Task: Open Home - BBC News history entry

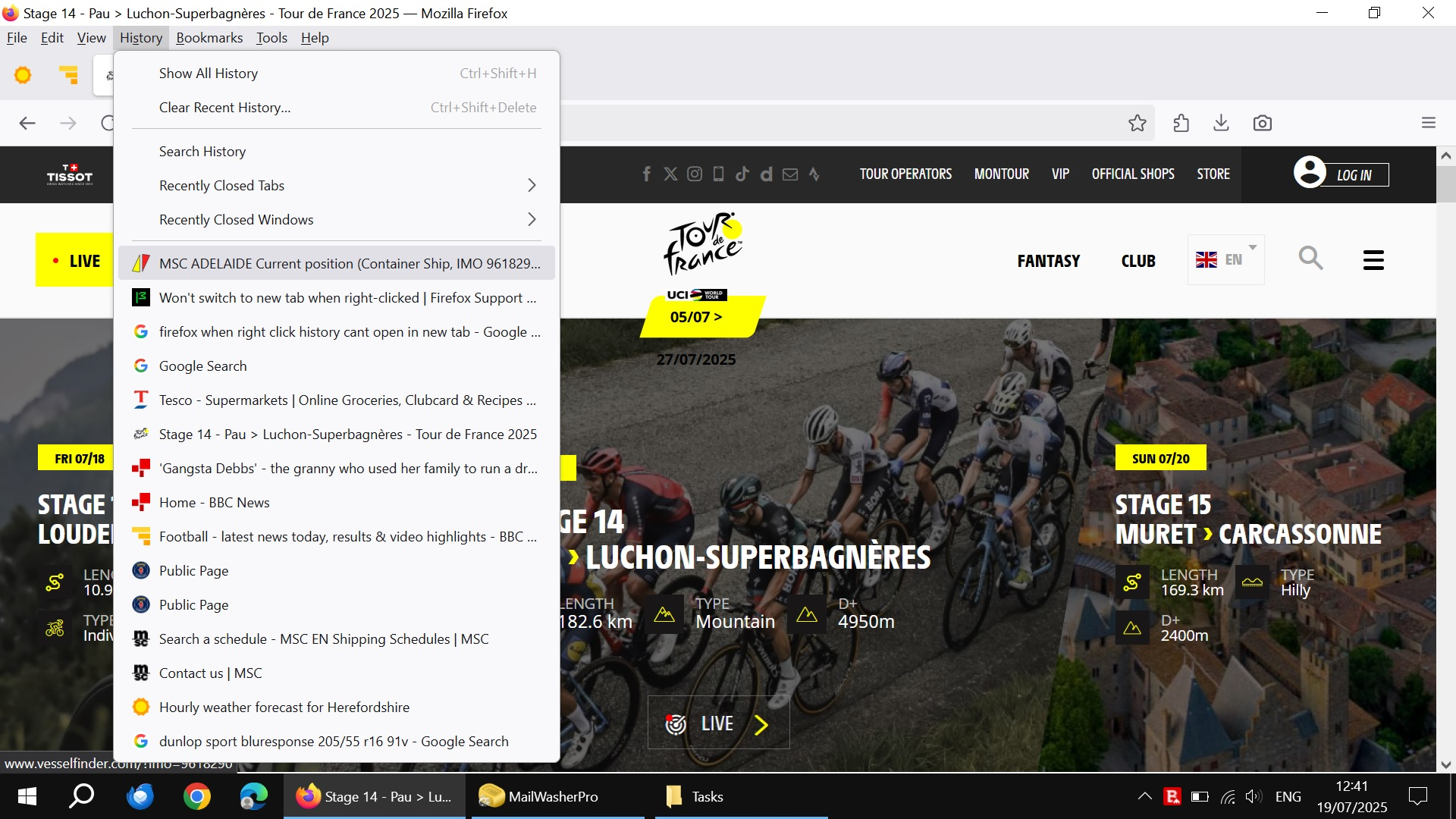Action: pos(337,503)
